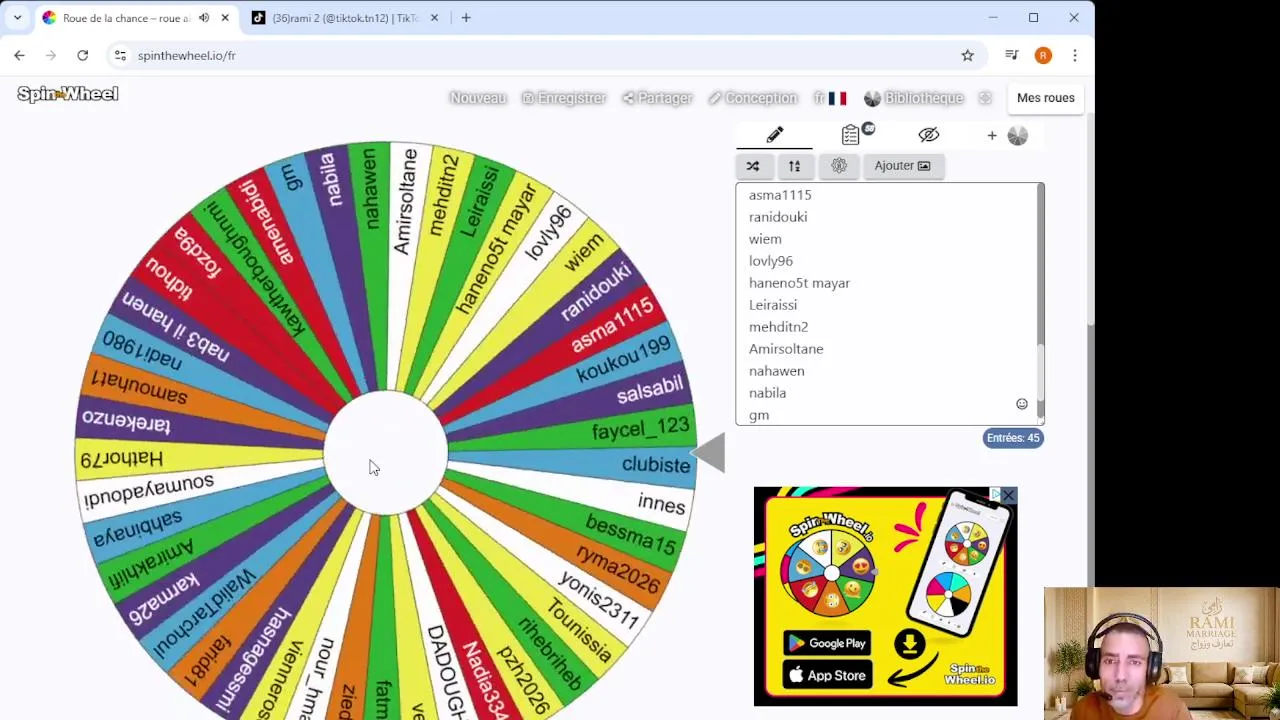The height and width of the screenshot is (720, 1280).
Task: Open the Nouveau menu item
Action: point(478,98)
